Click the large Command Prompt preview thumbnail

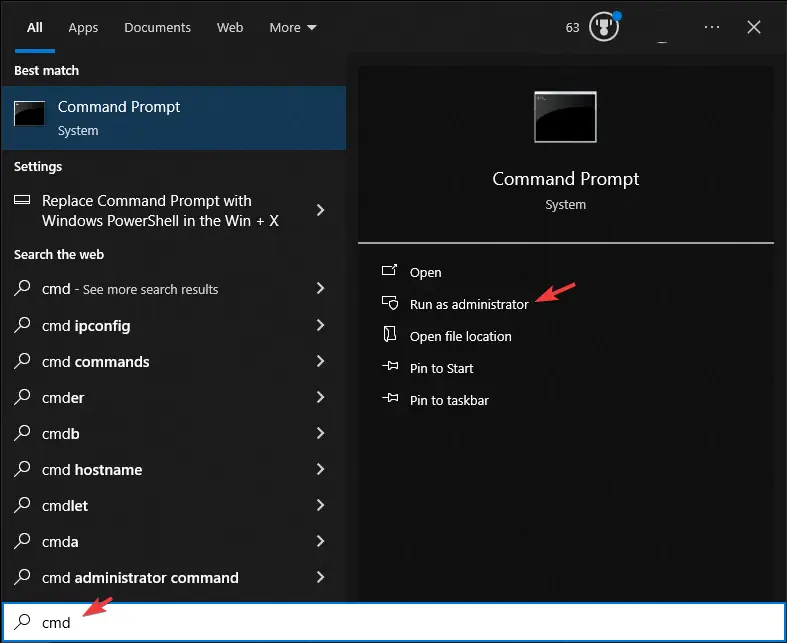tap(565, 117)
